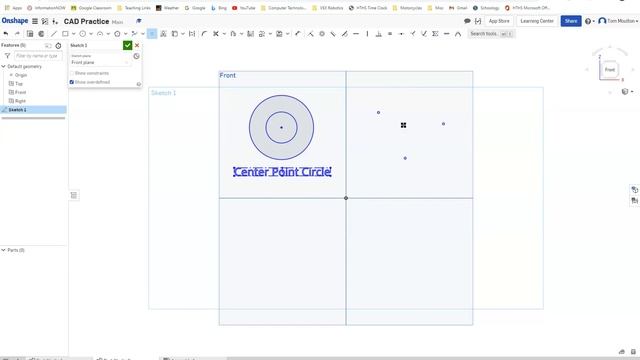Click the 'Center Point Circle' sketch text
Image resolution: width=640 pixels, height=360 pixels.
pyautogui.click(x=282, y=172)
